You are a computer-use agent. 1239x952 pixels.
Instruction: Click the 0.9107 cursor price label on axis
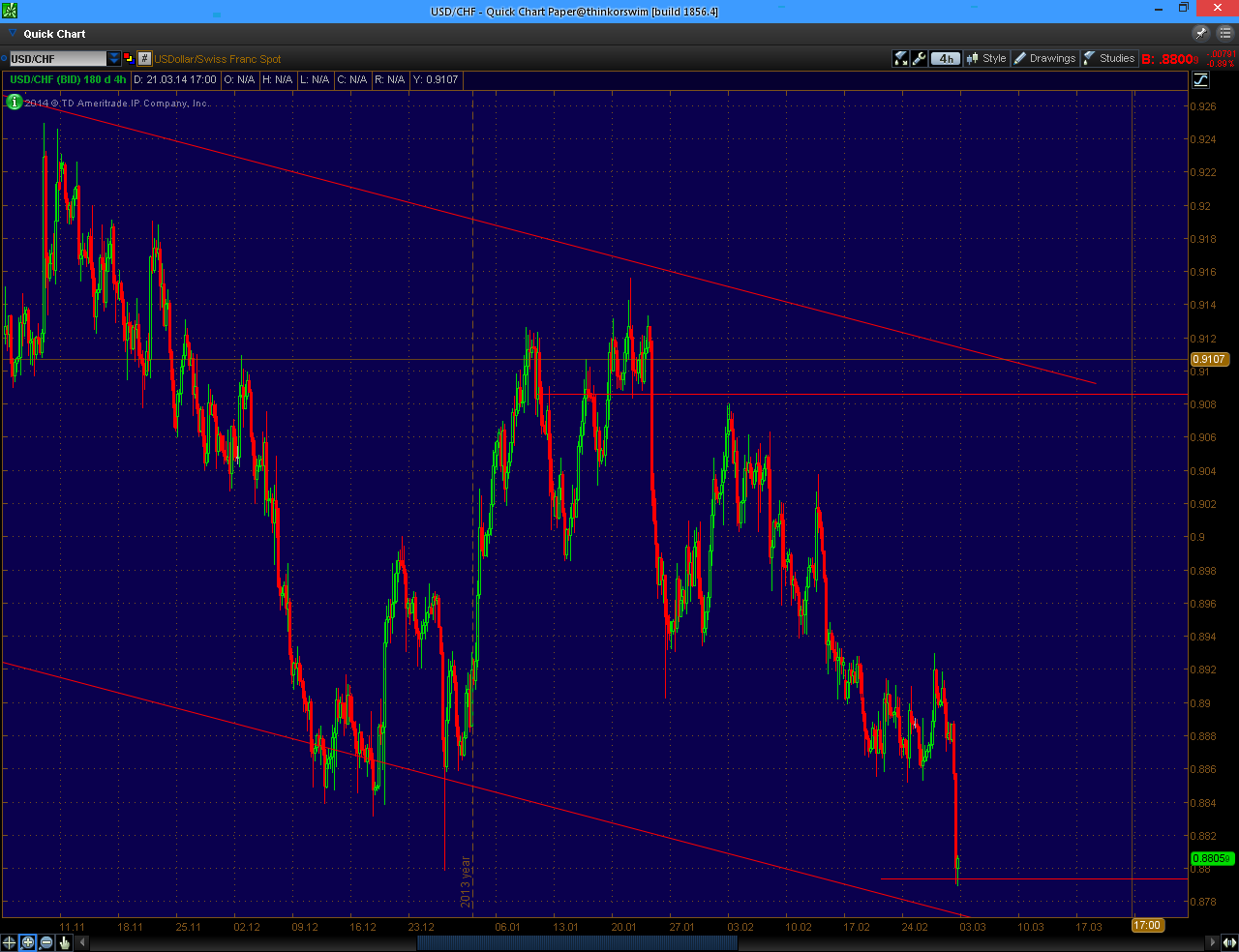tap(1209, 359)
